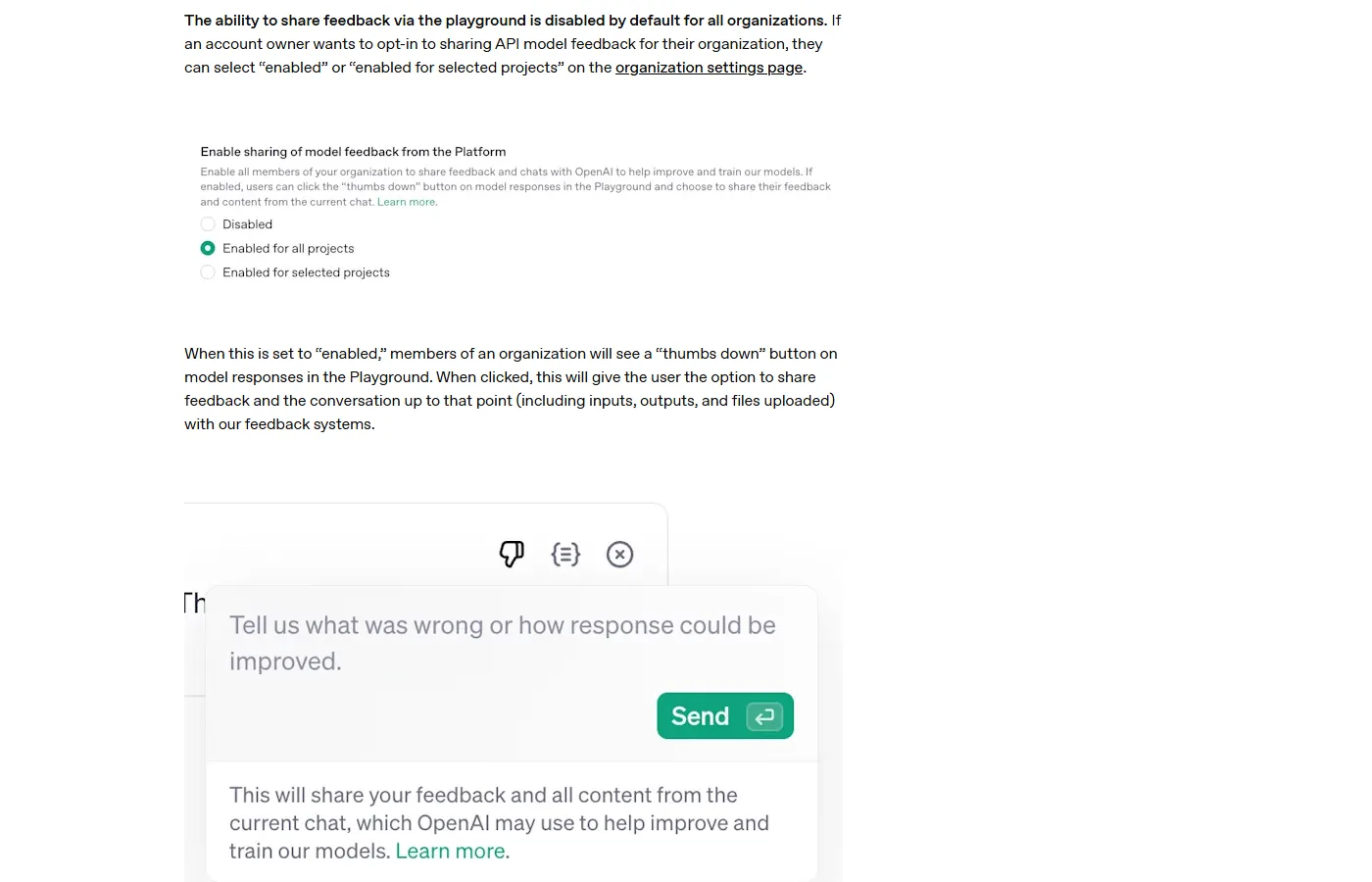
Task: Click the 'Enabled for selected projects' label text
Action: click(x=306, y=272)
